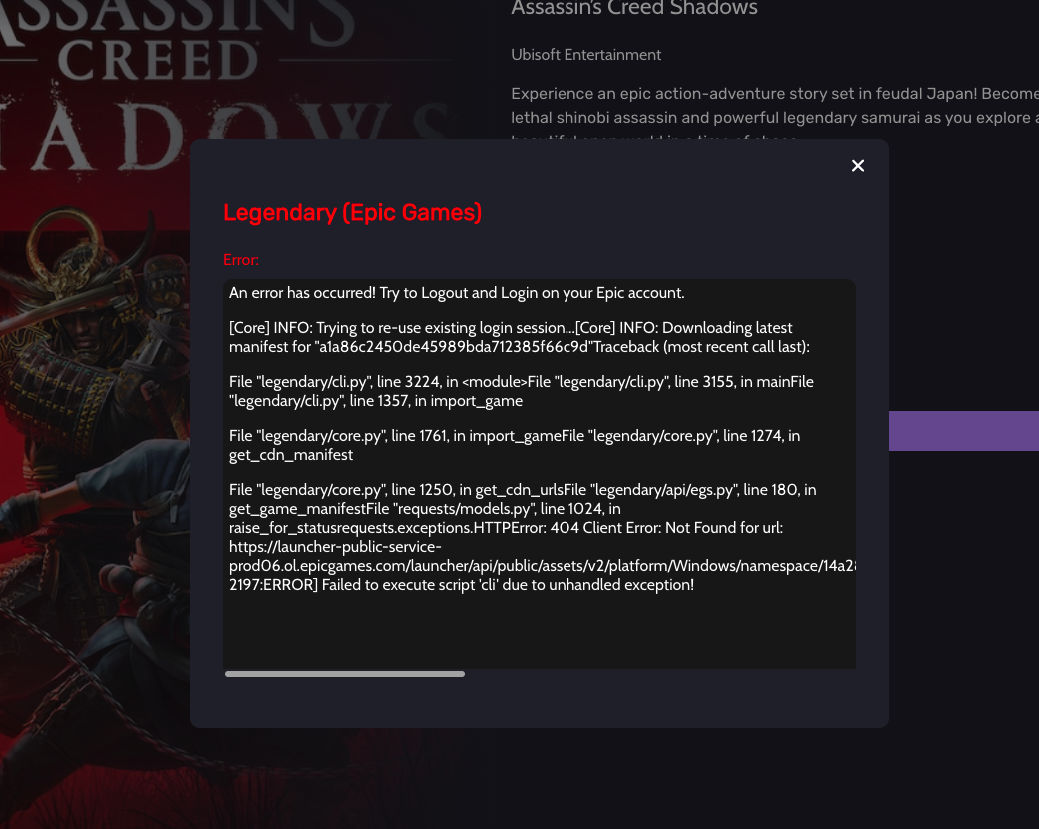
Task: Click the purple button behind dialog
Action: [963, 431]
